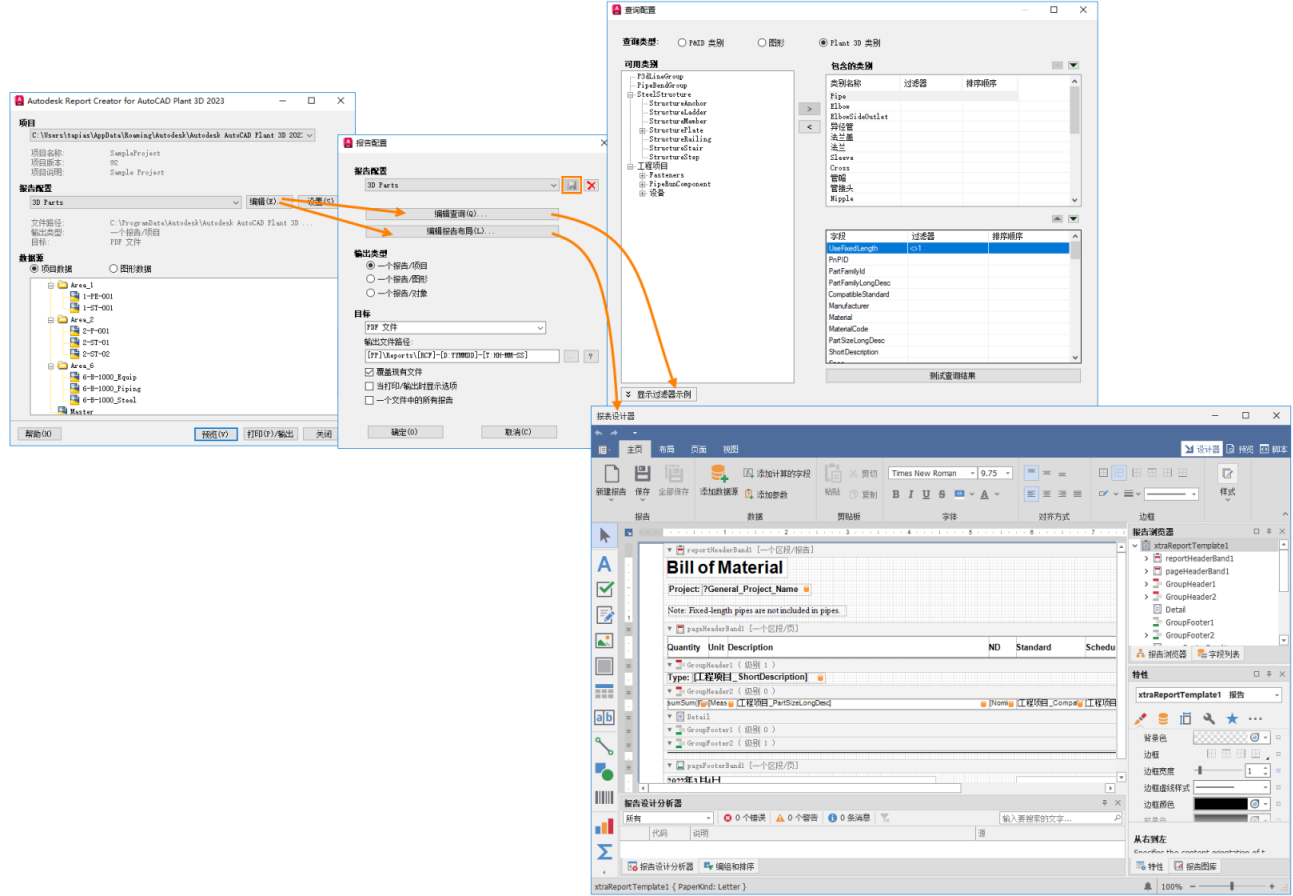Switch to the Page (页面) ribbon tab

tap(699, 450)
